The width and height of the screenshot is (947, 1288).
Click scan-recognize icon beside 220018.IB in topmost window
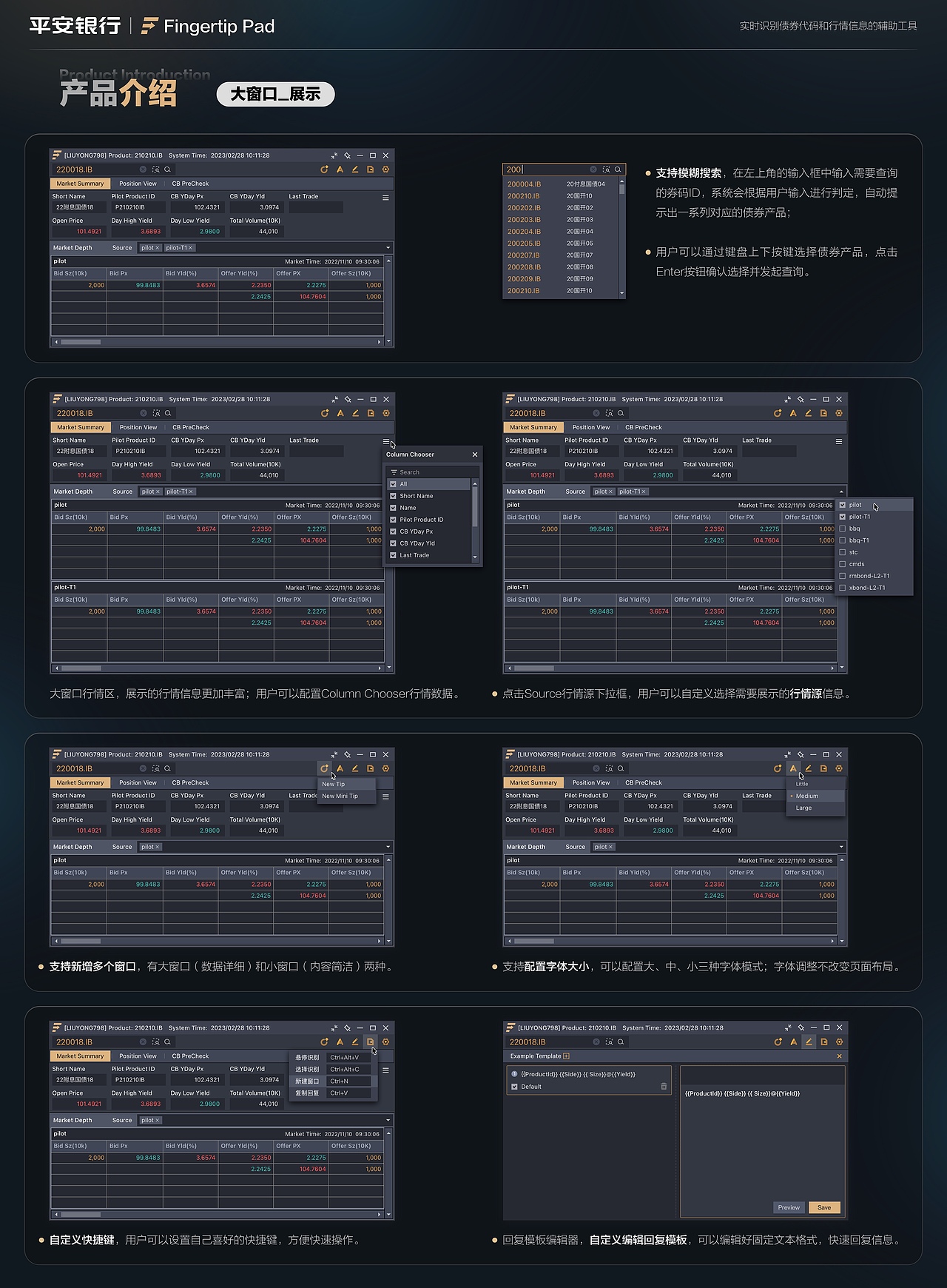click(x=155, y=170)
